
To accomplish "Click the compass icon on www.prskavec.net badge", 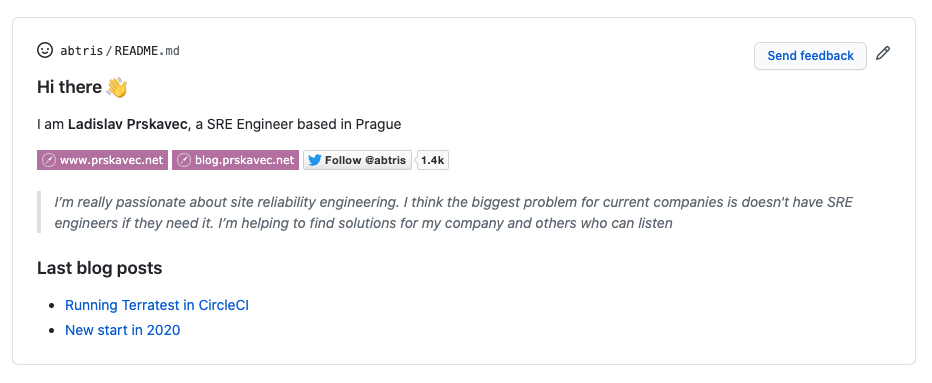I will tap(49, 160).
